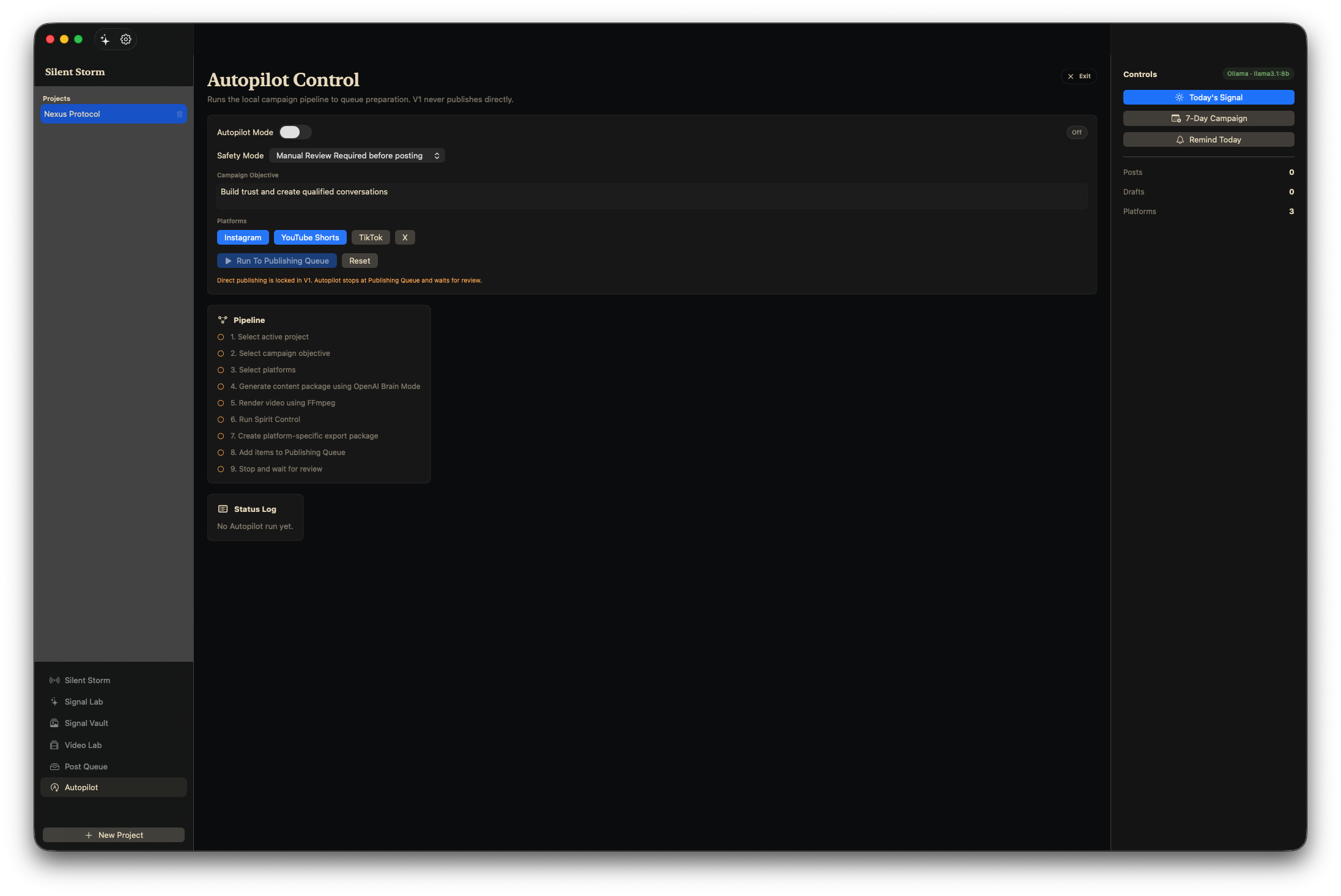1341x896 pixels.
Task: Exit Autopilot Control
Action: pyautogui.click(x=1079, y=76)
